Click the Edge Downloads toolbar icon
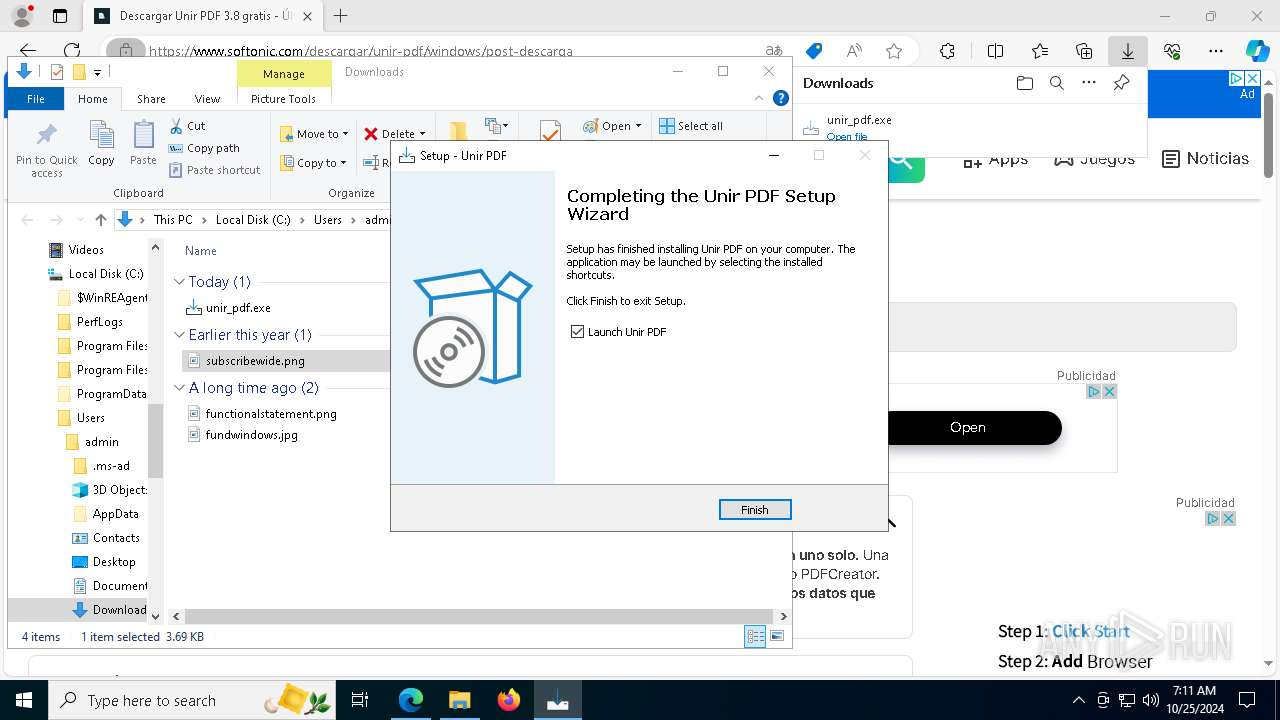Viewport: 1280px width, 720px height. 1128,51
